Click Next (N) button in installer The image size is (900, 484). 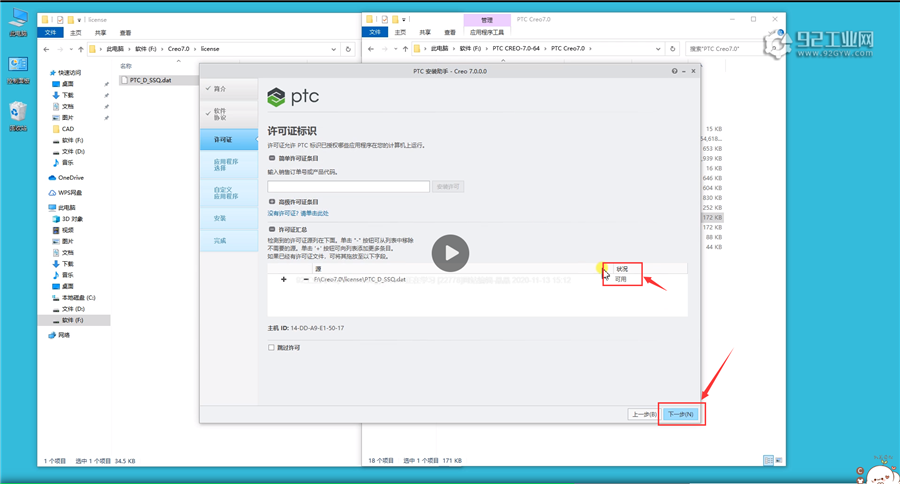681,414
